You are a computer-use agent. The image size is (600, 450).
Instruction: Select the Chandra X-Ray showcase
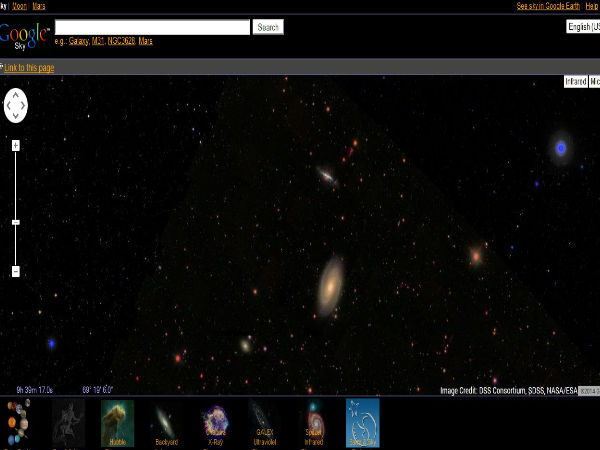pyautogui.click(x=215, y=421)
